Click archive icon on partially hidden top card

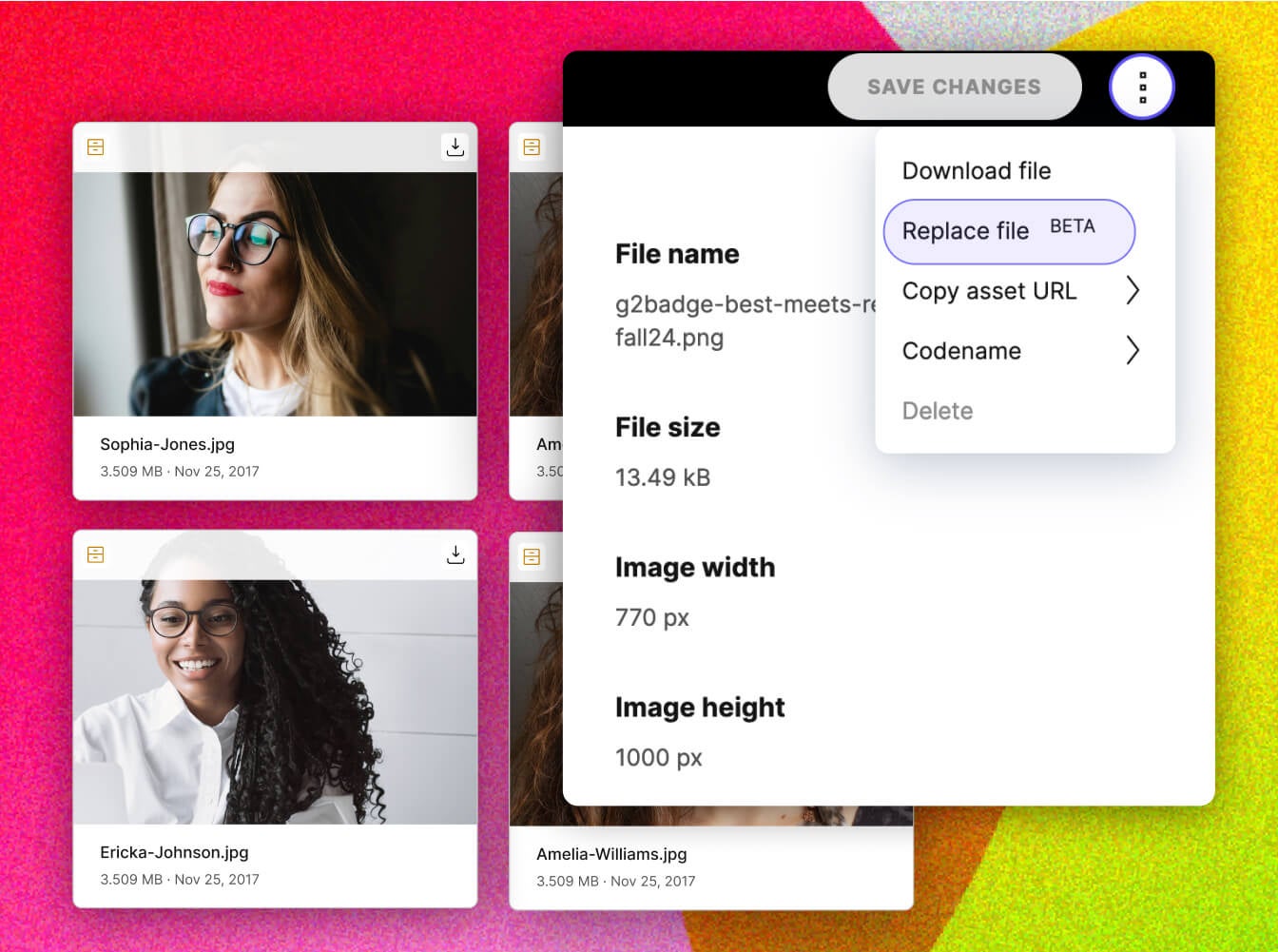tap(532, 147)
